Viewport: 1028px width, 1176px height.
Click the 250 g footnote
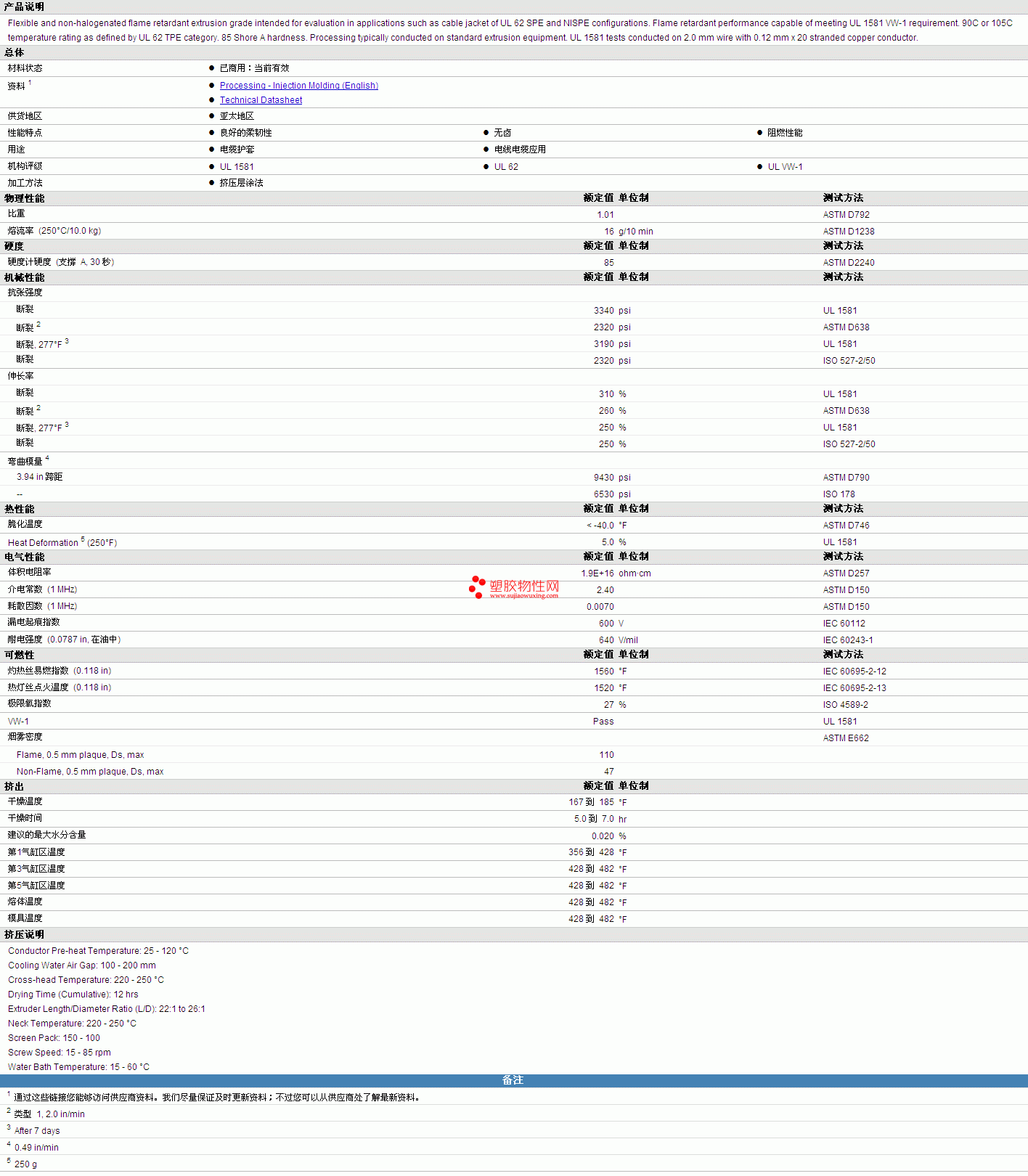25,1164
